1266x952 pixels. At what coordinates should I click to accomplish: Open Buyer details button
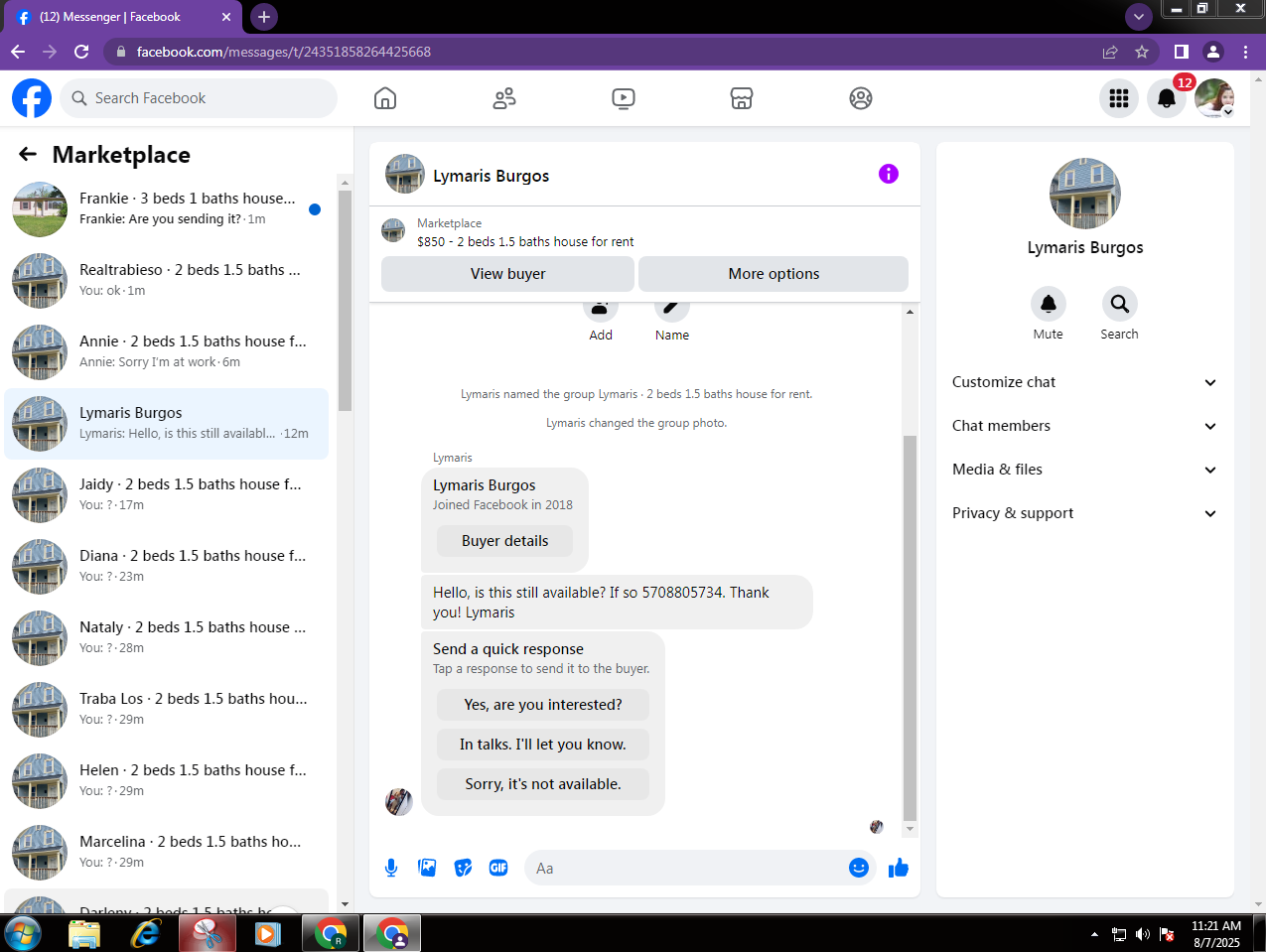coord(504,541)
